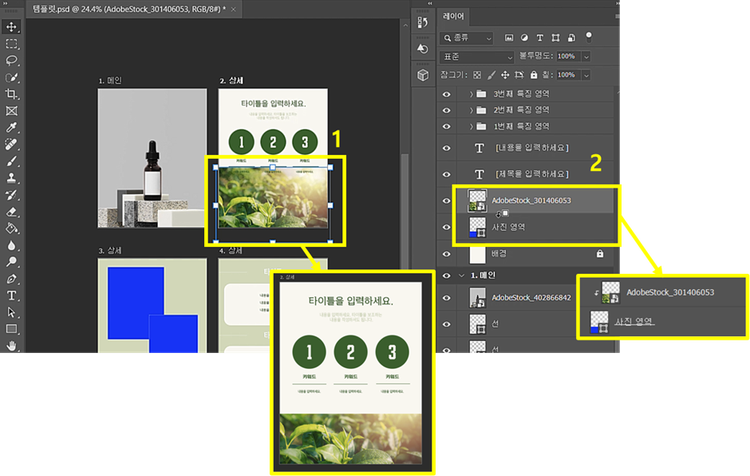Select the Path Selection tool
The image size is (750, 476).
coord(11,312)
